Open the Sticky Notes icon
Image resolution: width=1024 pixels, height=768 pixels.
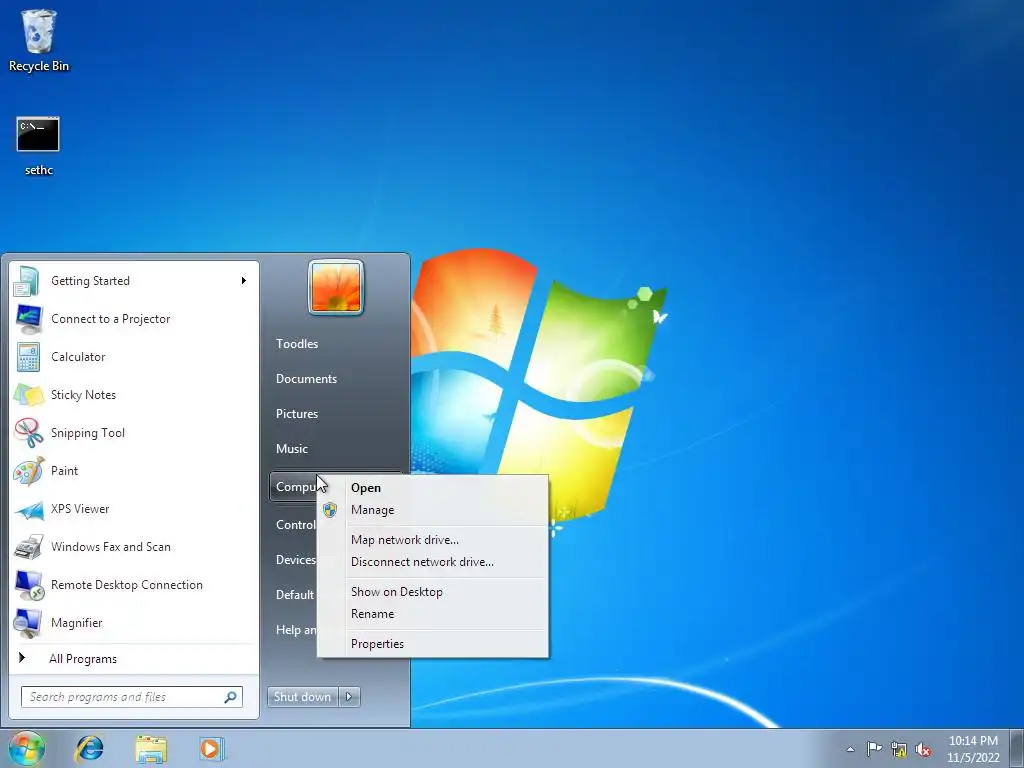pos(28,394)
